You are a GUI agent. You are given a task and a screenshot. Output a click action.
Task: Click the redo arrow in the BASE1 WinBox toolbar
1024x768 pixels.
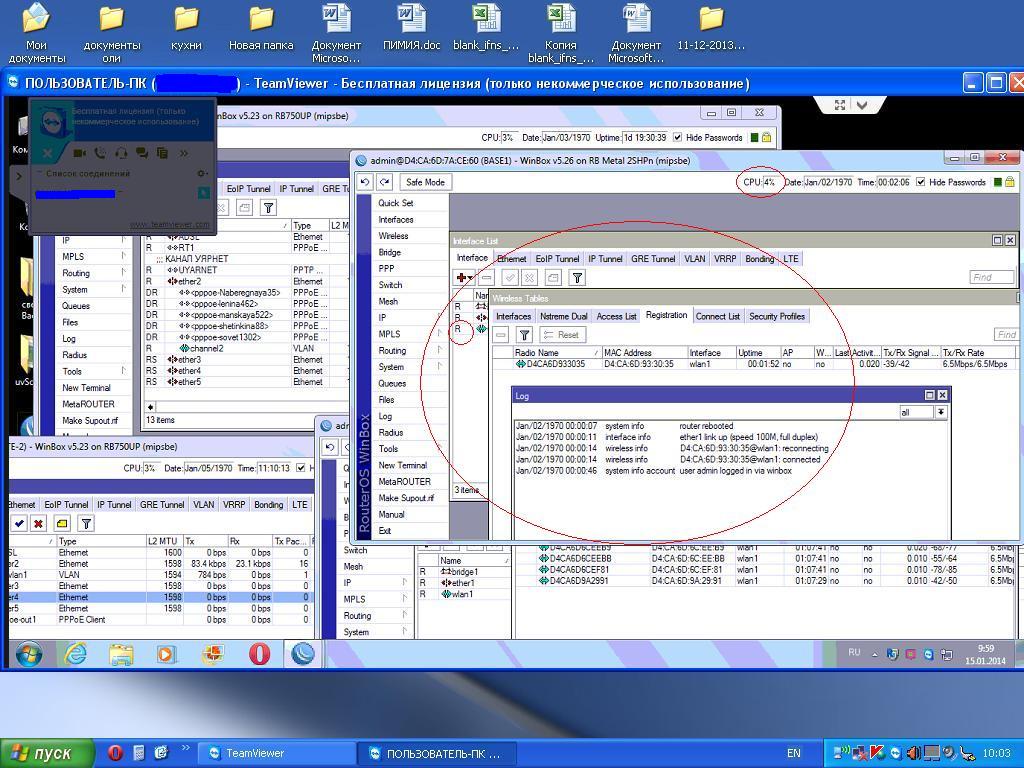click(x=385, y=182)
